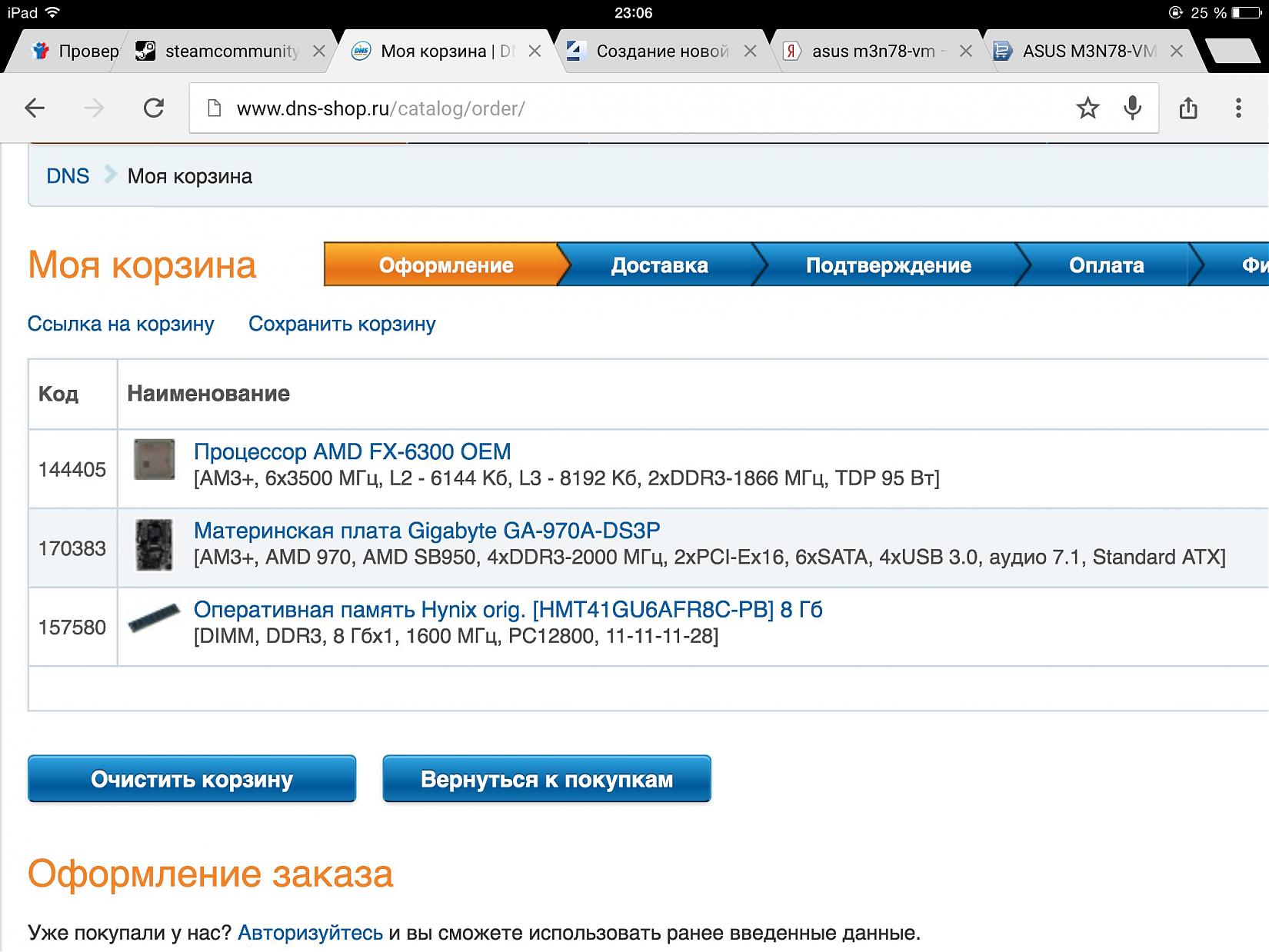Go to the Оплата checkout step
The width and height of the screenshot is (1269, 952).
click(1106, 265)
